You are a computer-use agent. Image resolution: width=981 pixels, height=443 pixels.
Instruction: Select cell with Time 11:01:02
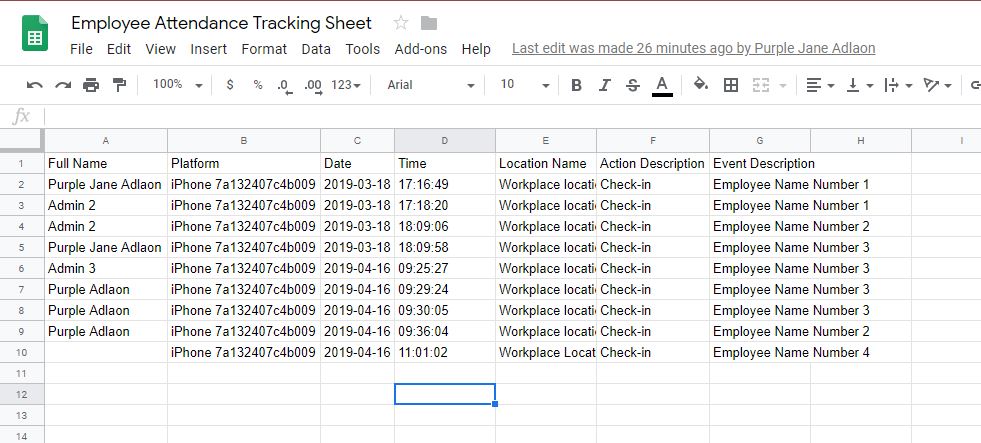pyautogui.click(x=445, y=352)
